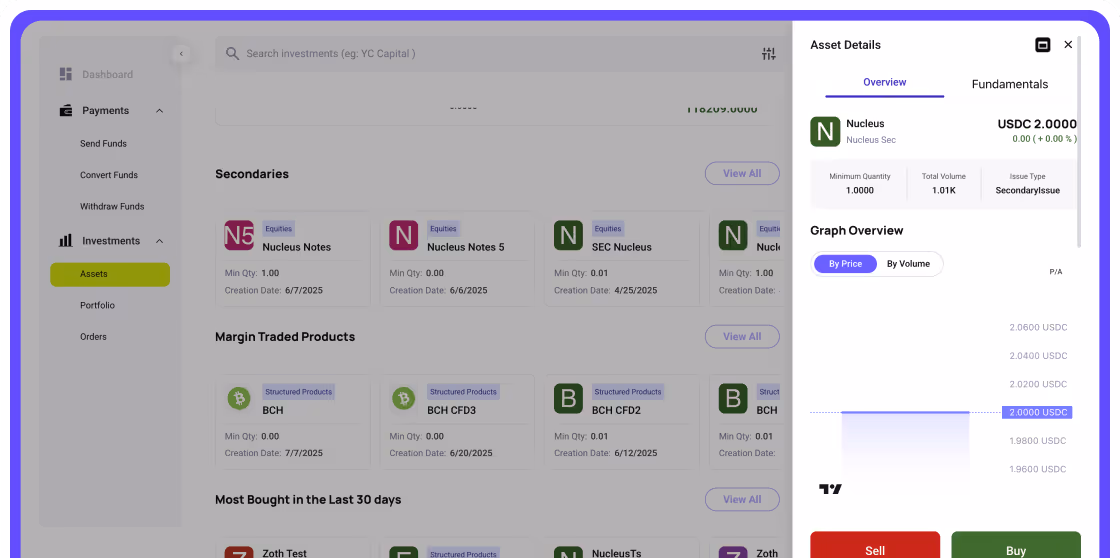Collapse the sidebar with arrow button
The width and height of the screenshot is (1120, 558).
(181, 54)
